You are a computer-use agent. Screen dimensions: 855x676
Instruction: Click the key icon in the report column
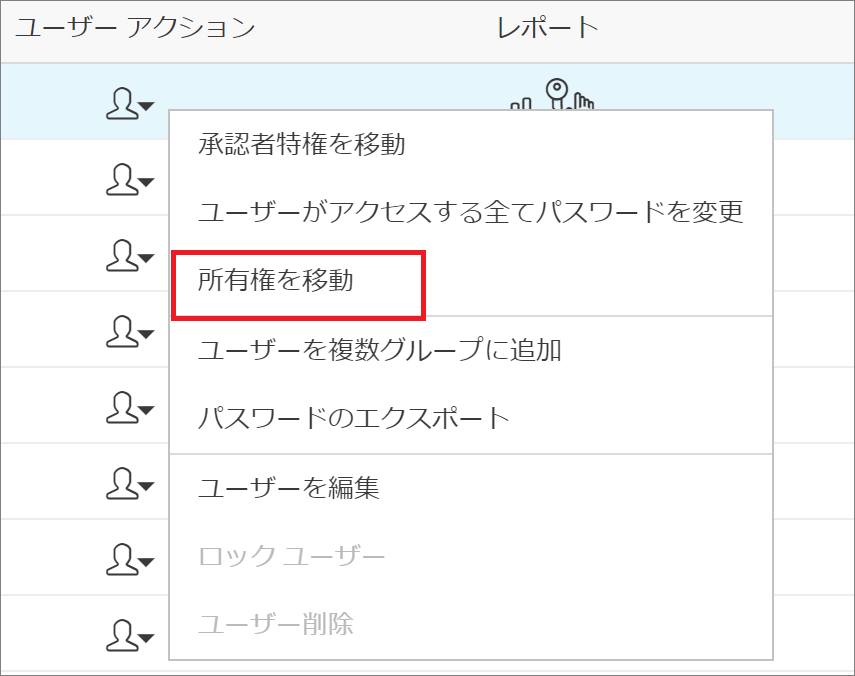click(x=557, y=93)
